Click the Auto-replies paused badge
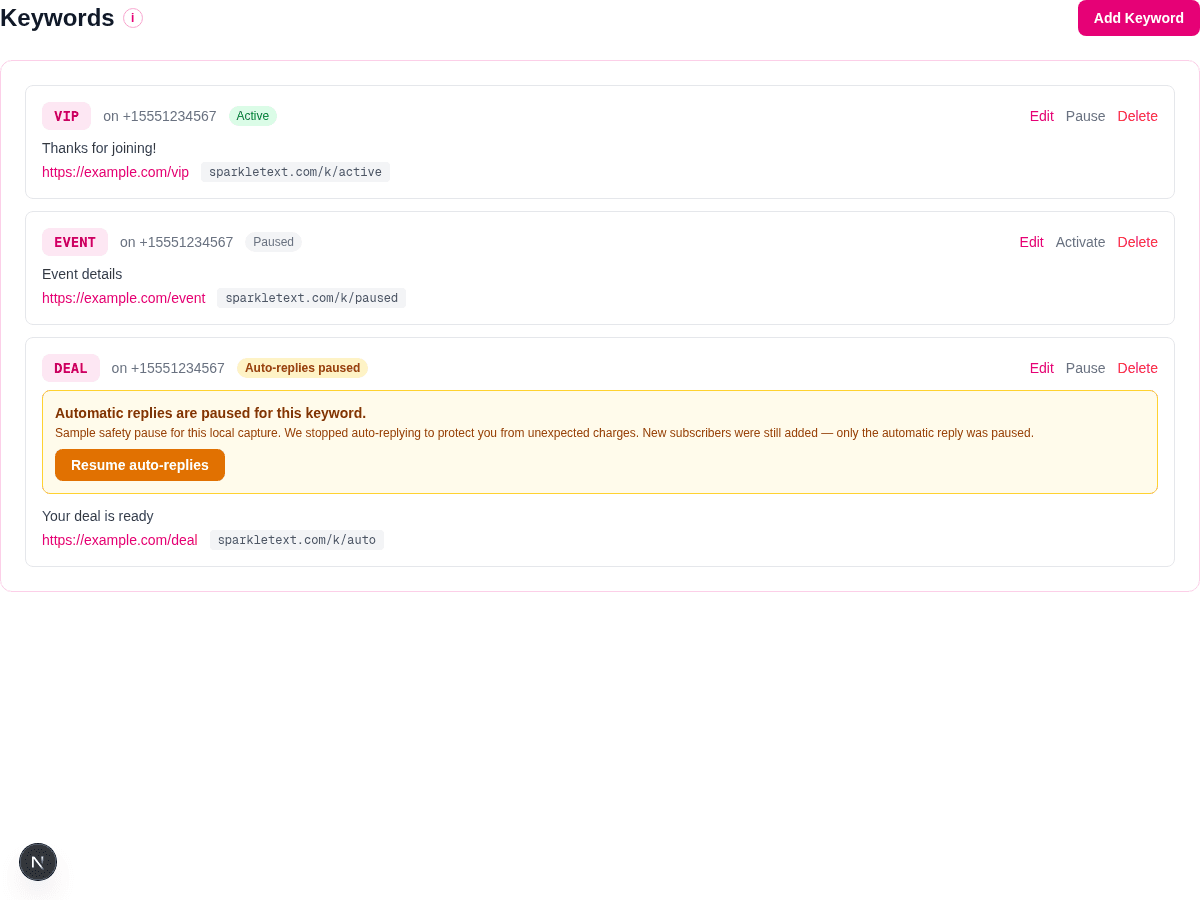This screenshot has width=1200, height=900. (302, 368)
